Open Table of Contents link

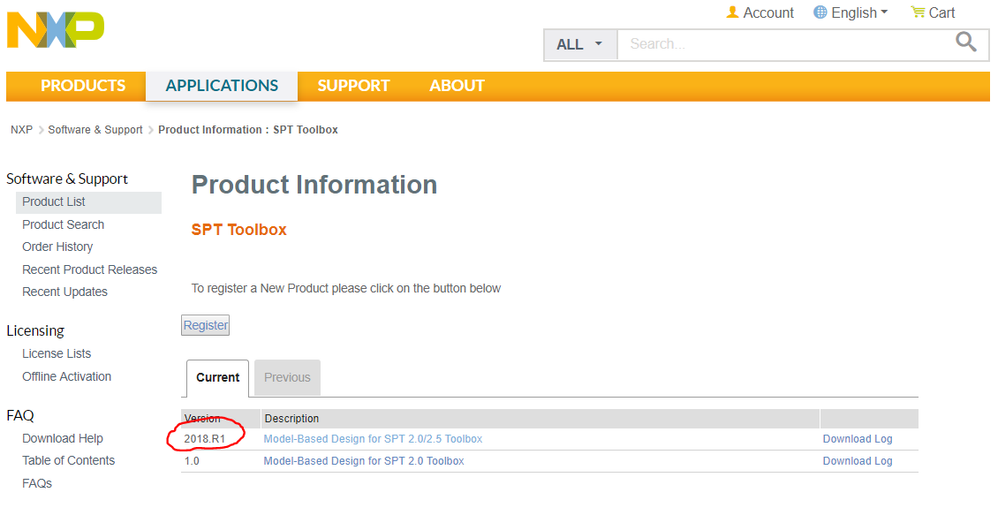[69, 461]
